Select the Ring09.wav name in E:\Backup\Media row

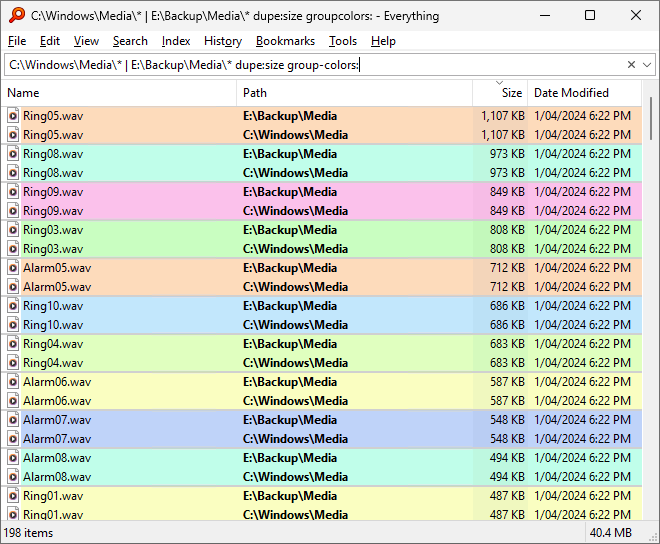[x=53, y=192]
